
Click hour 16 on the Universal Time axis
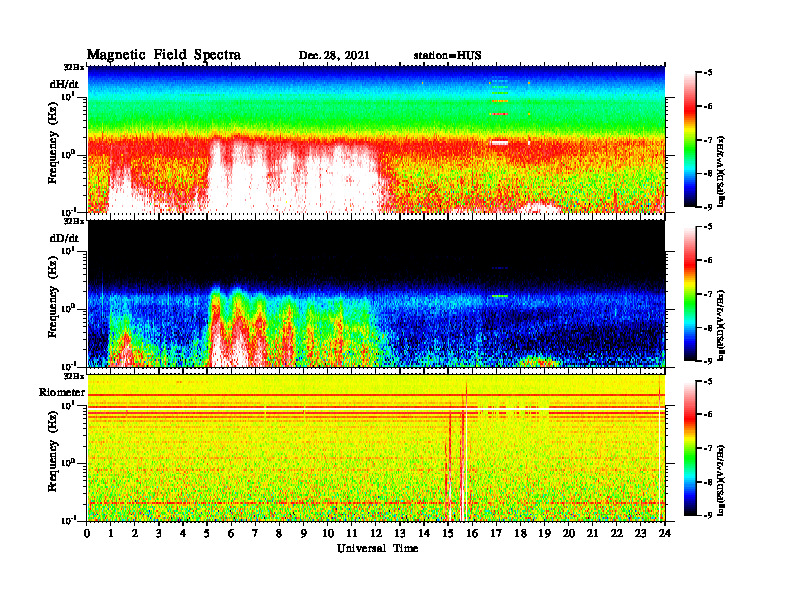point(472,533)
